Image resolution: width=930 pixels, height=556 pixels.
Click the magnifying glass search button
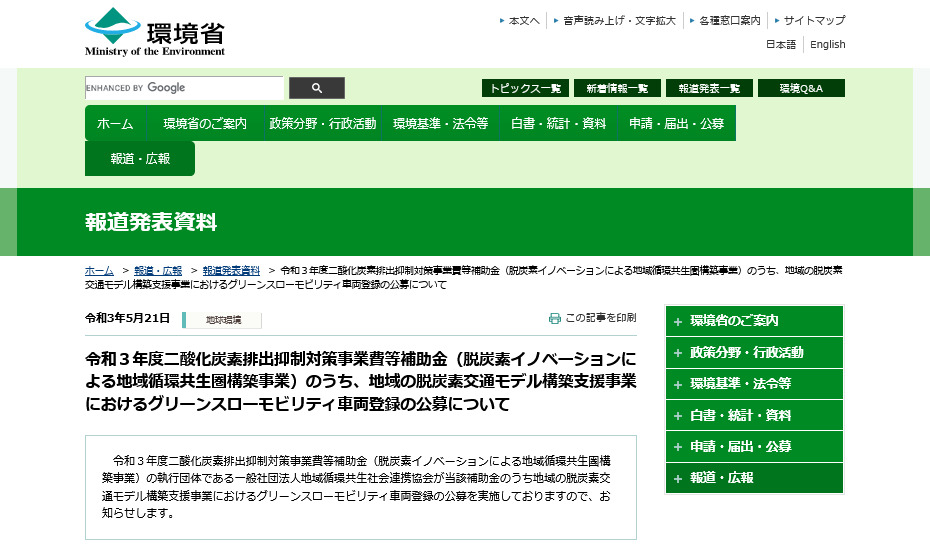317,88
